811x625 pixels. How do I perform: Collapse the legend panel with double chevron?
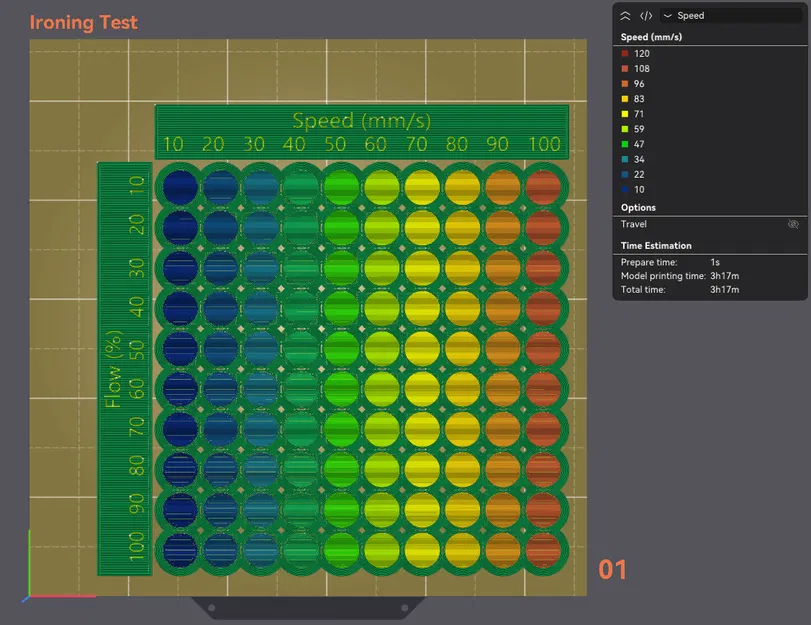point(625,16)
